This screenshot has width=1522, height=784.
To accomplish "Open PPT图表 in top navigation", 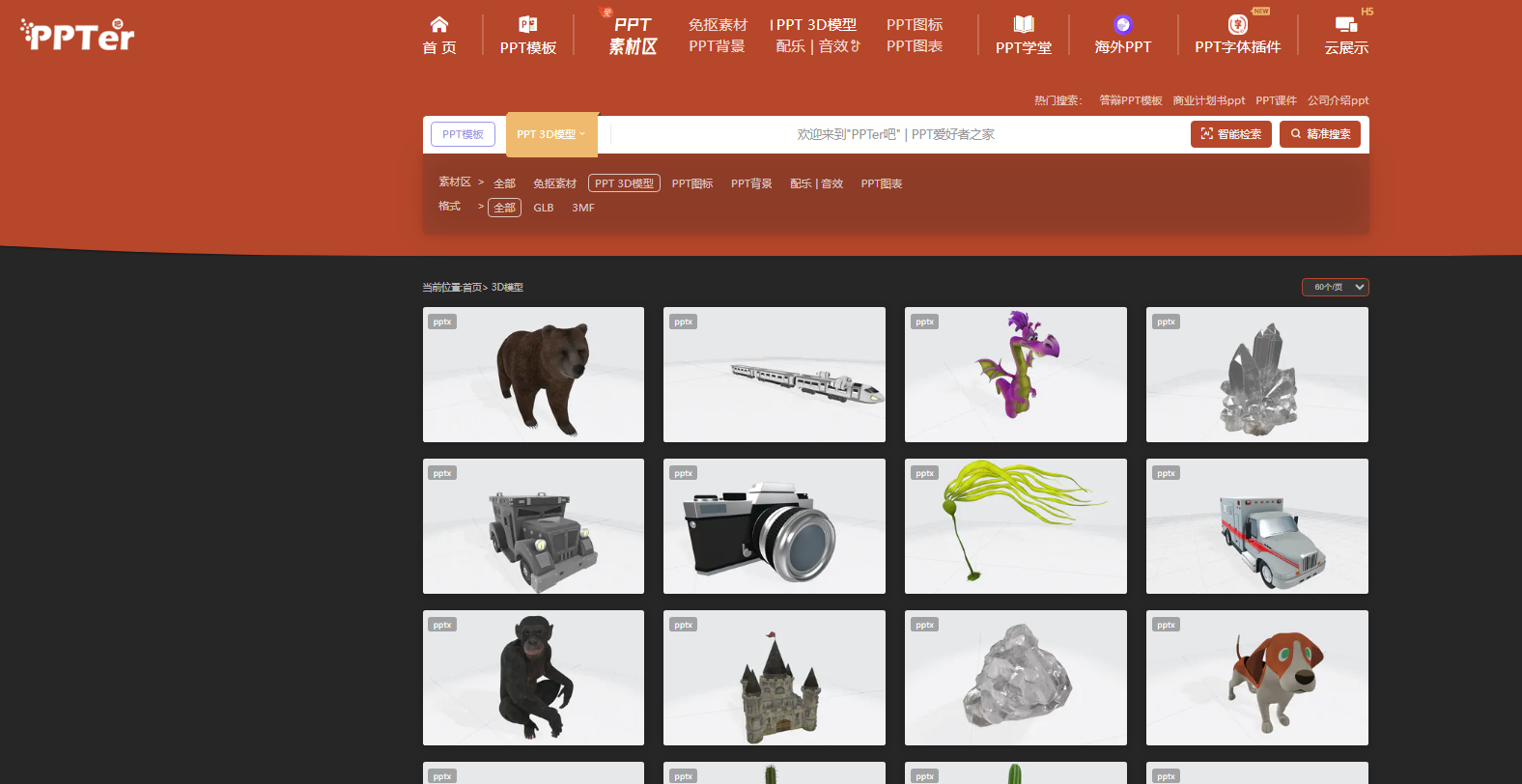I will point(915,46).
